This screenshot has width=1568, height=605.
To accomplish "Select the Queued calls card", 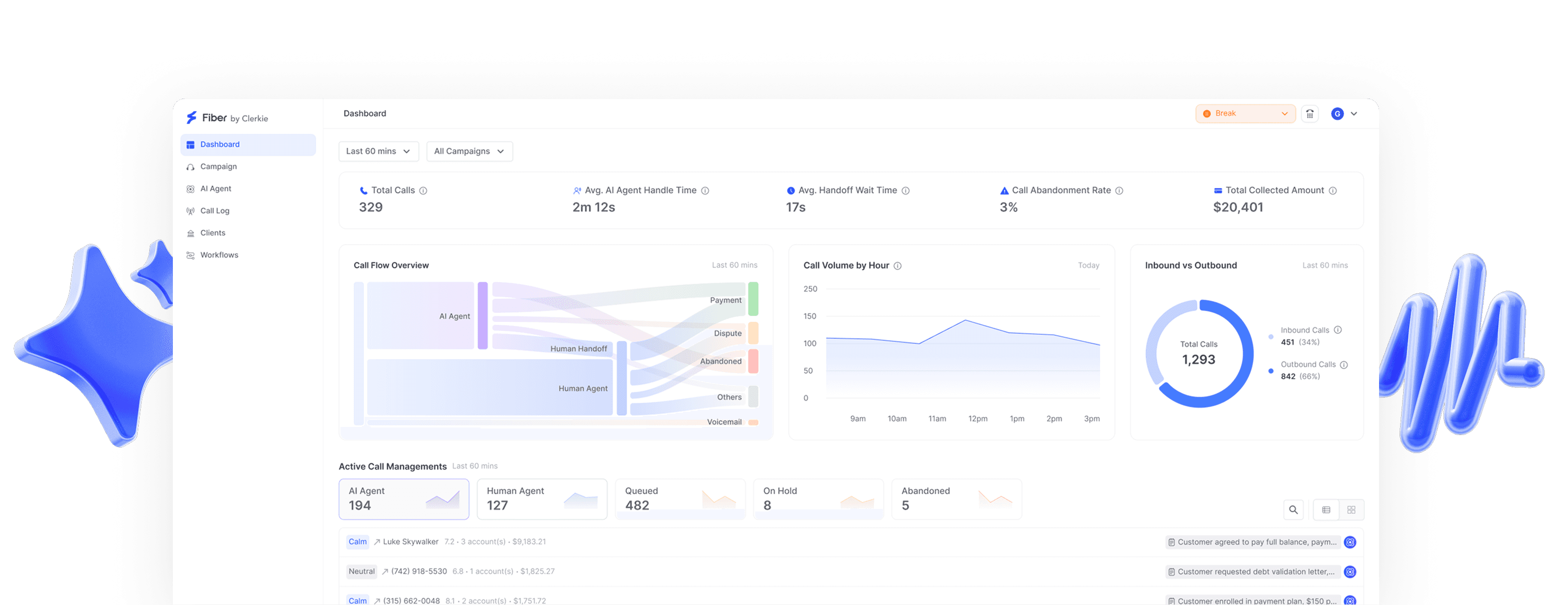I will [680, 499].
